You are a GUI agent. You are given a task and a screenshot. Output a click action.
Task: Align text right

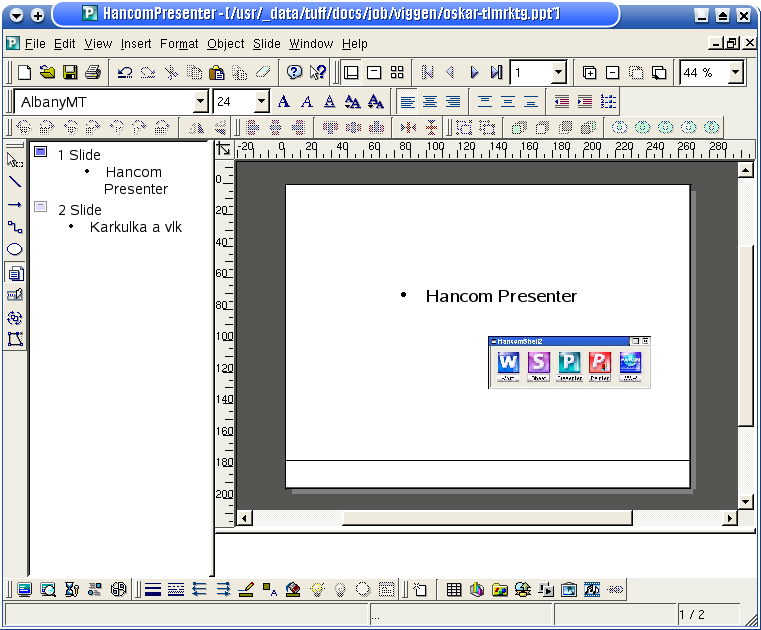point(453,102)
